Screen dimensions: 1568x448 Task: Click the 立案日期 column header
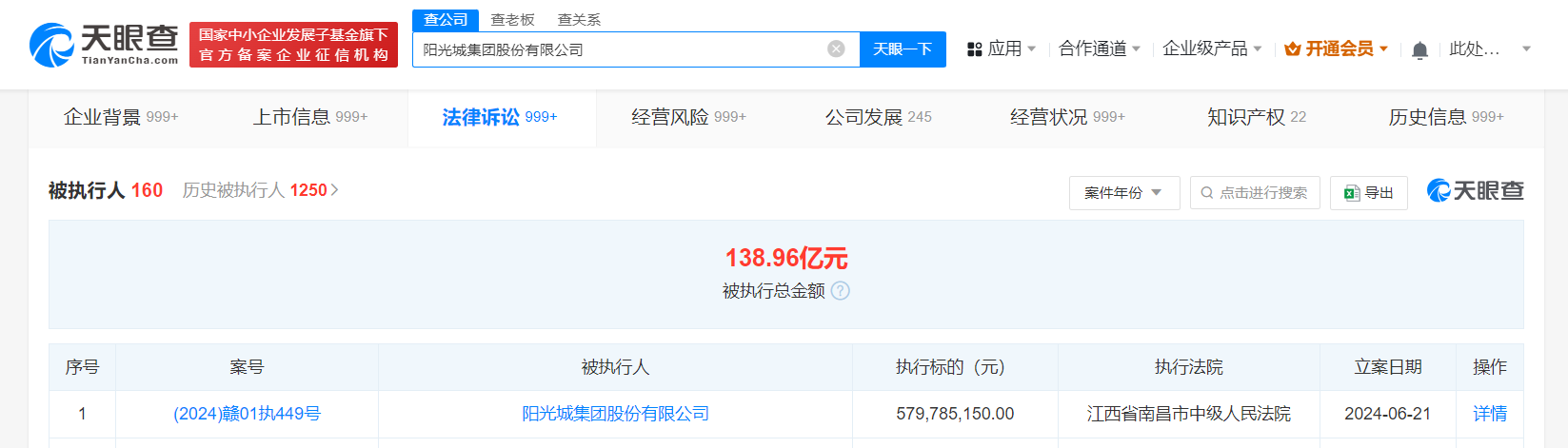(x=1388, y=367)
